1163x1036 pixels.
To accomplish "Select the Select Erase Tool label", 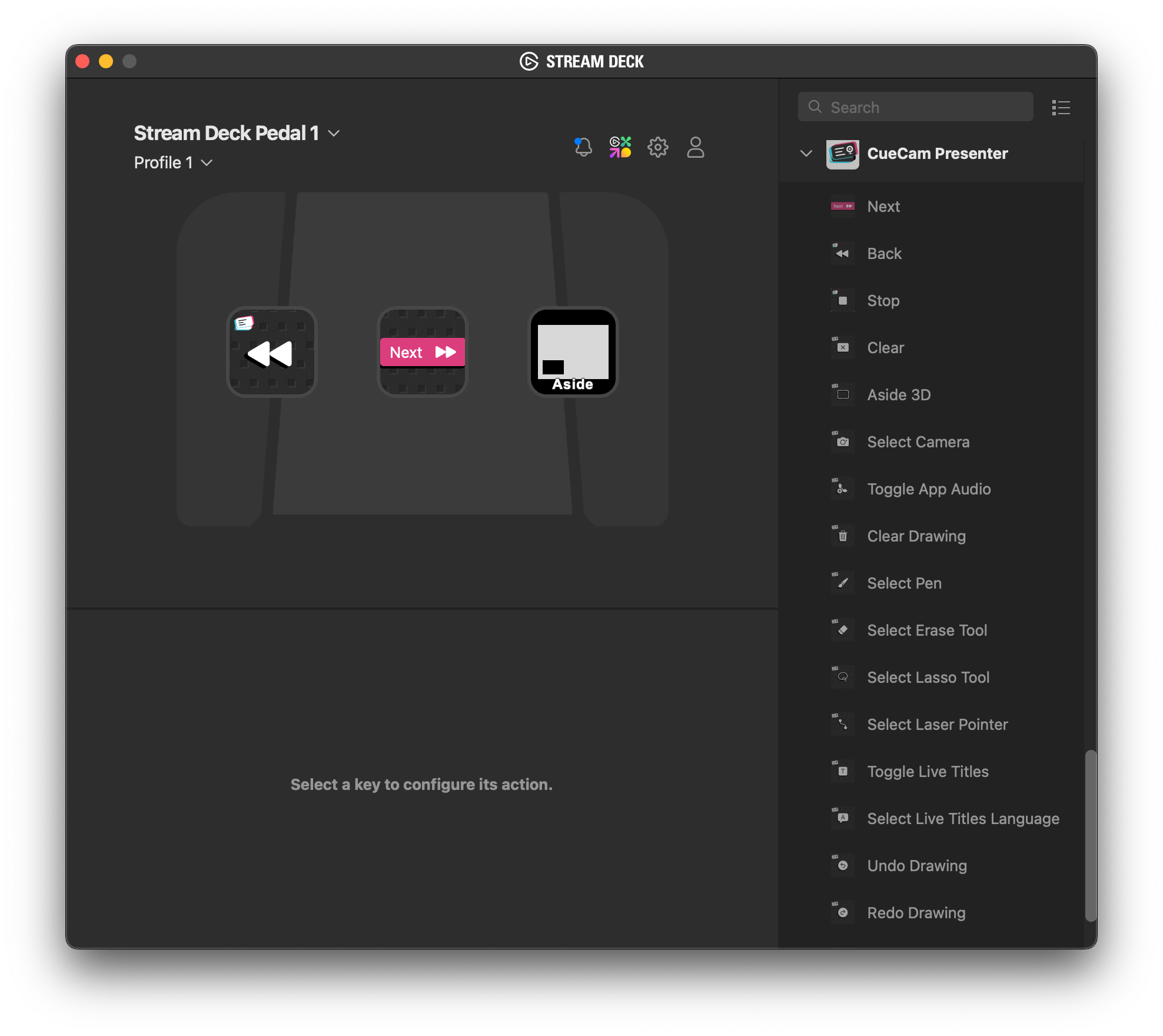I will click(927, 630).
